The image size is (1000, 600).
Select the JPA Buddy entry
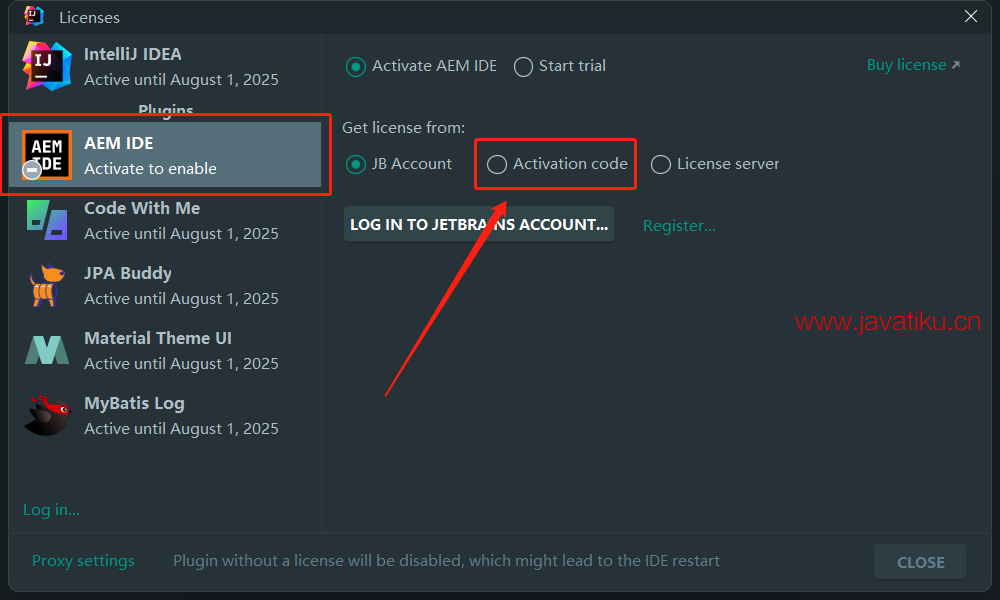point(165,286)
